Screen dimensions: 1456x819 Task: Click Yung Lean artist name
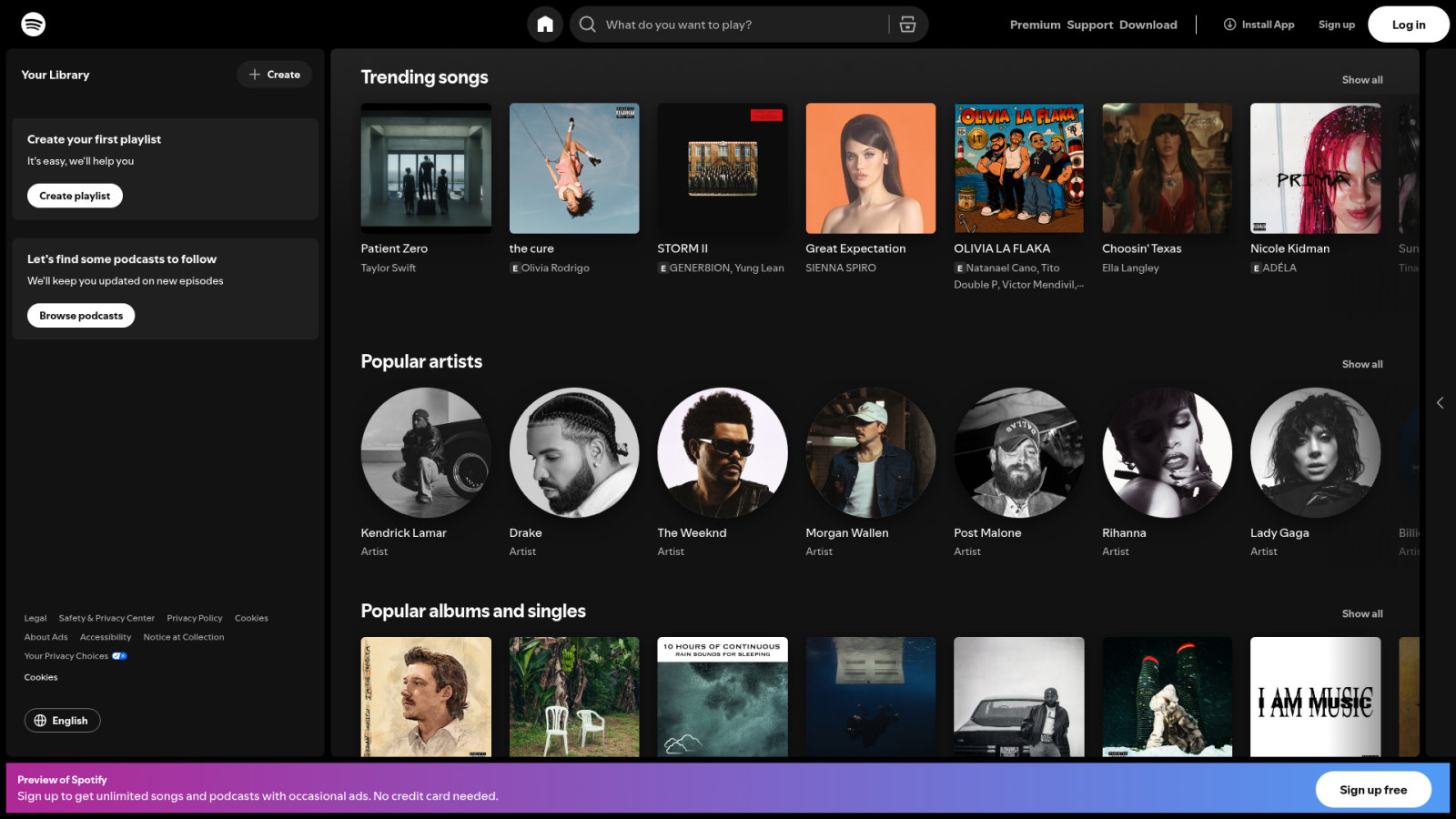(x=759, y=268)
